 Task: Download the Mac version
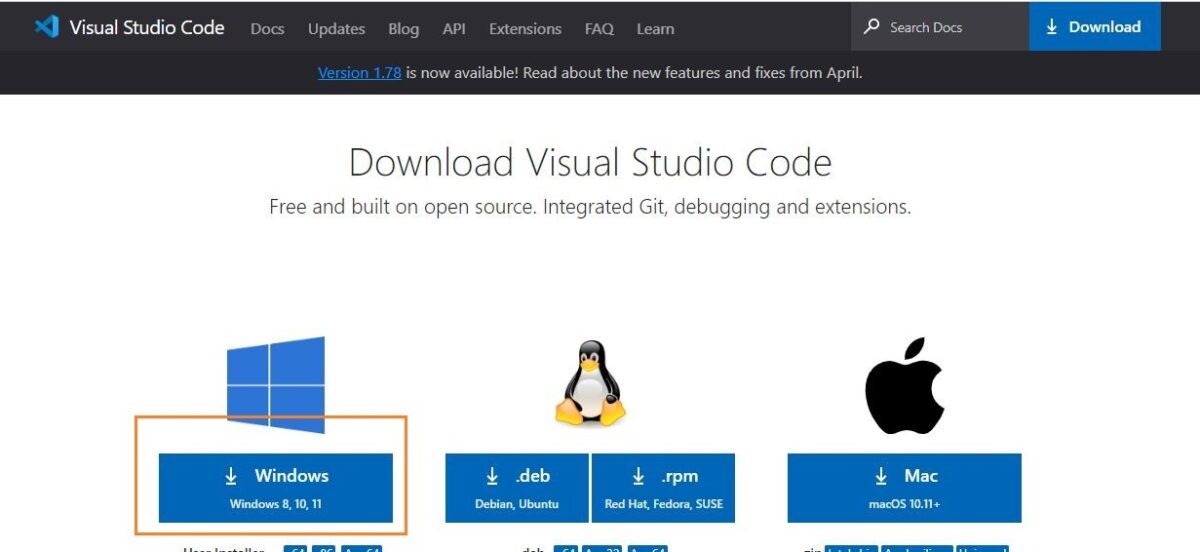pos(905,487)
